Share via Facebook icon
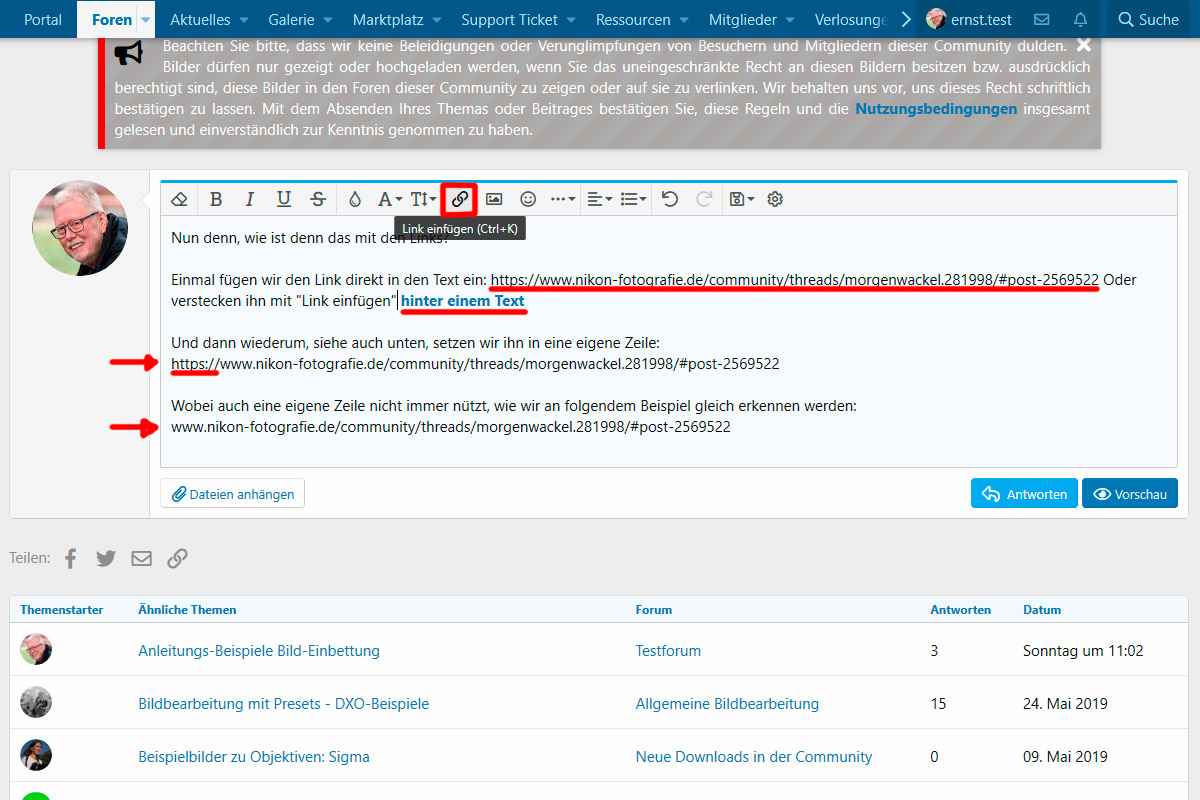 [71, 558]
